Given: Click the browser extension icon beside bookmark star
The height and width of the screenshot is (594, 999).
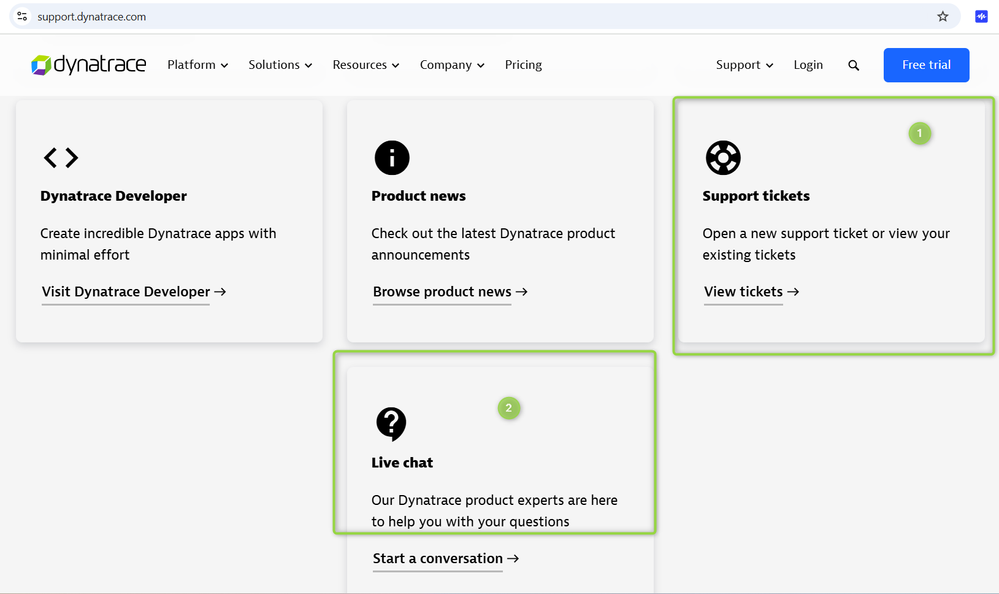Looking at the screenshot, I should tap(981, 16).
